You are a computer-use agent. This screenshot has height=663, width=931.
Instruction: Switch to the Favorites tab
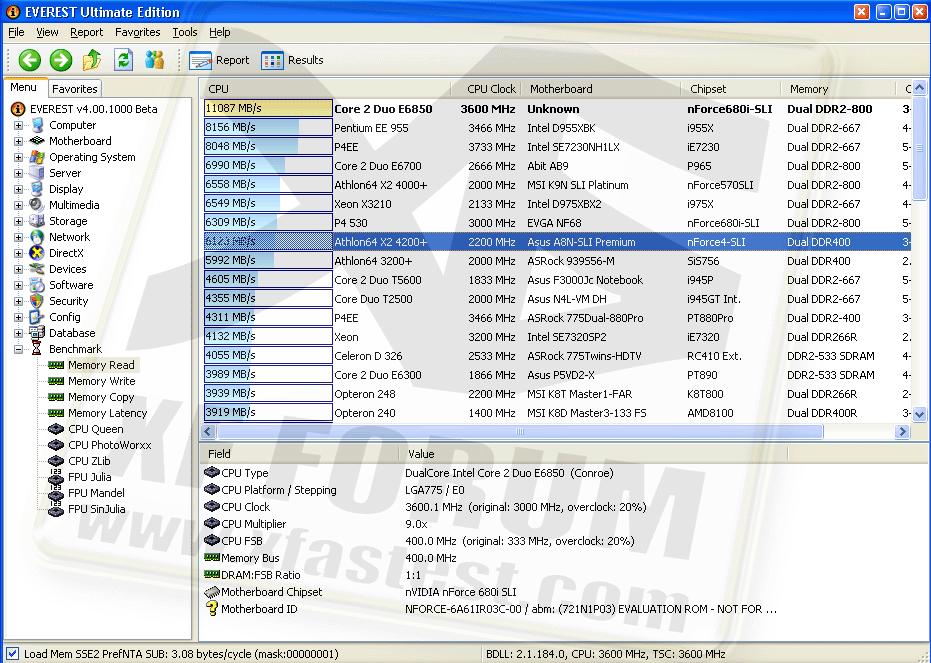(x=75, y=89)
